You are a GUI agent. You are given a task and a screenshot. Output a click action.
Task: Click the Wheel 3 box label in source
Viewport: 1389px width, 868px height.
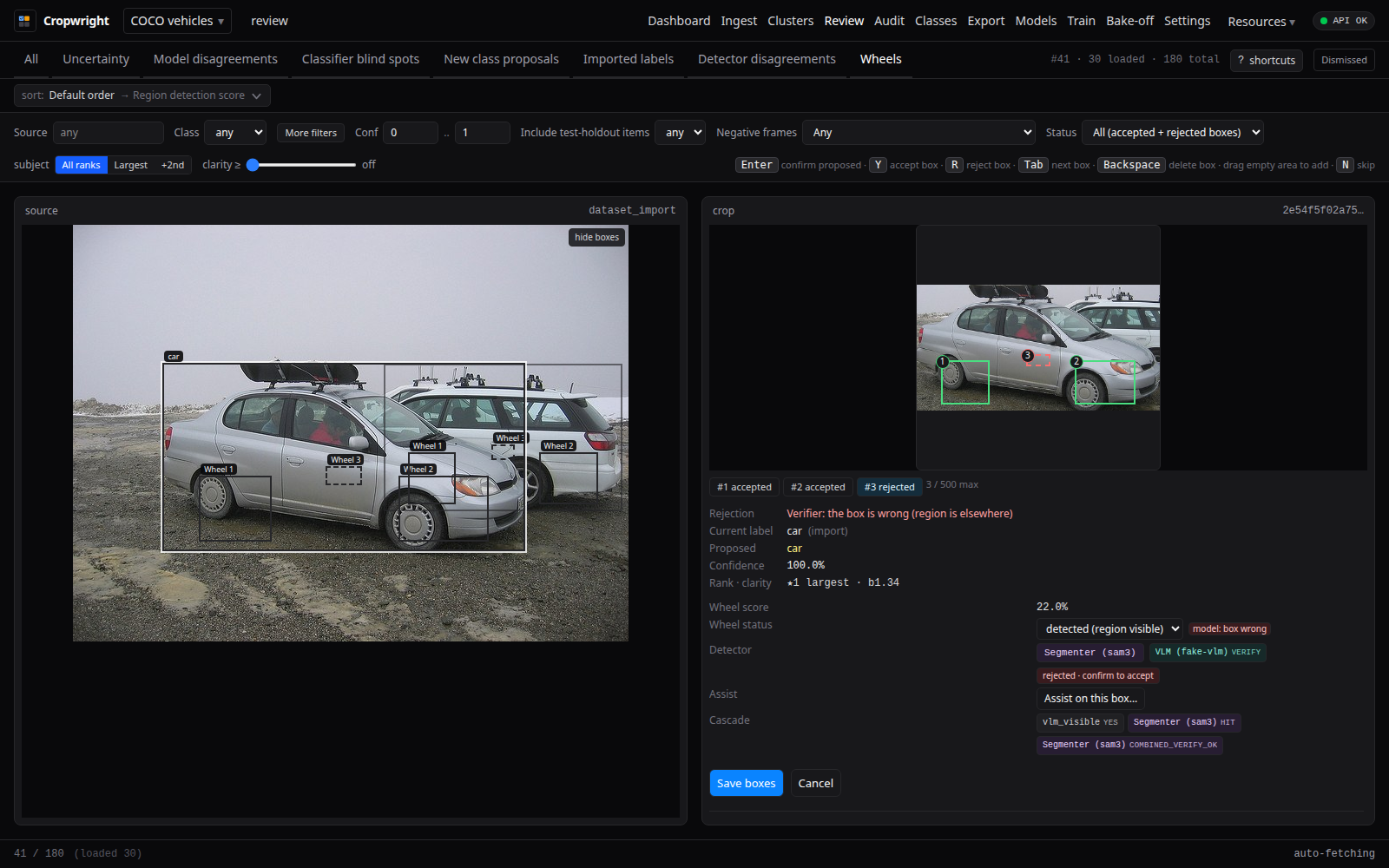(346, 460)
